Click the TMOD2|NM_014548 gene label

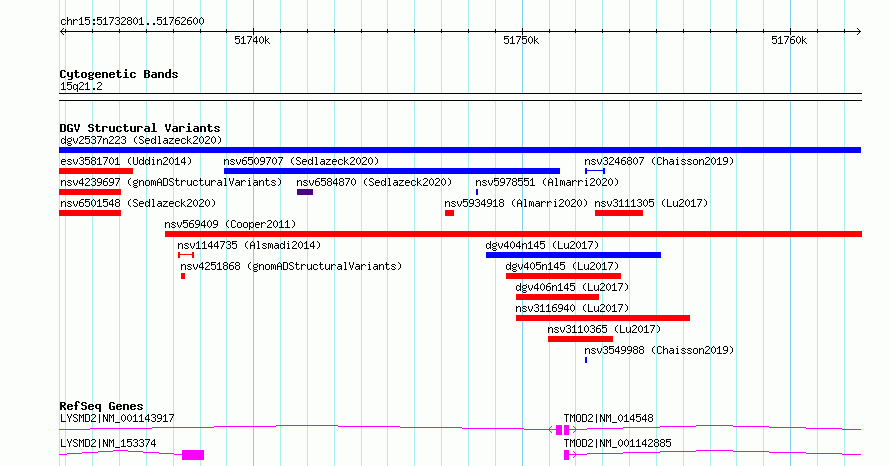point(608,418)
